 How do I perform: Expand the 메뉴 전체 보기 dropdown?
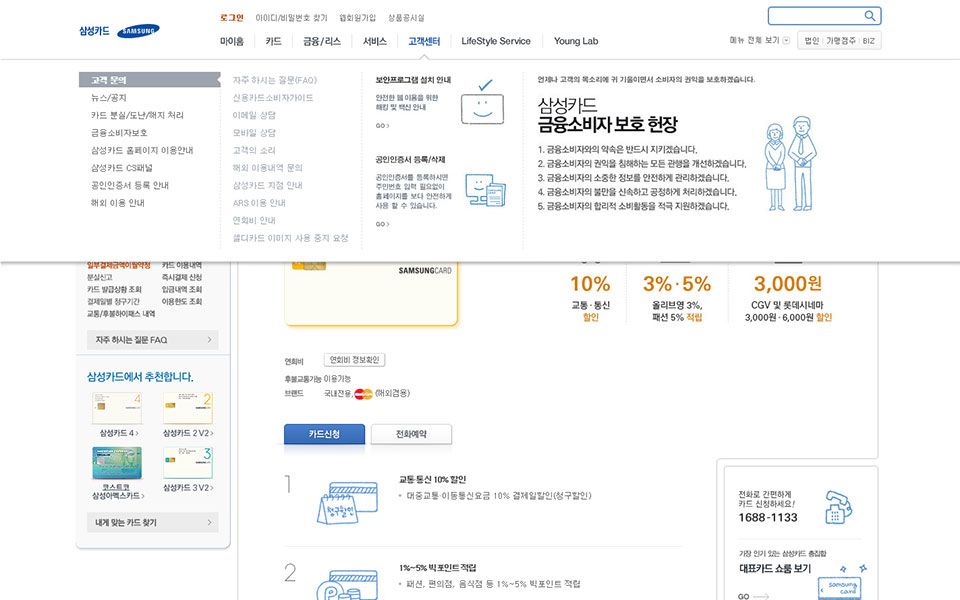786,41
